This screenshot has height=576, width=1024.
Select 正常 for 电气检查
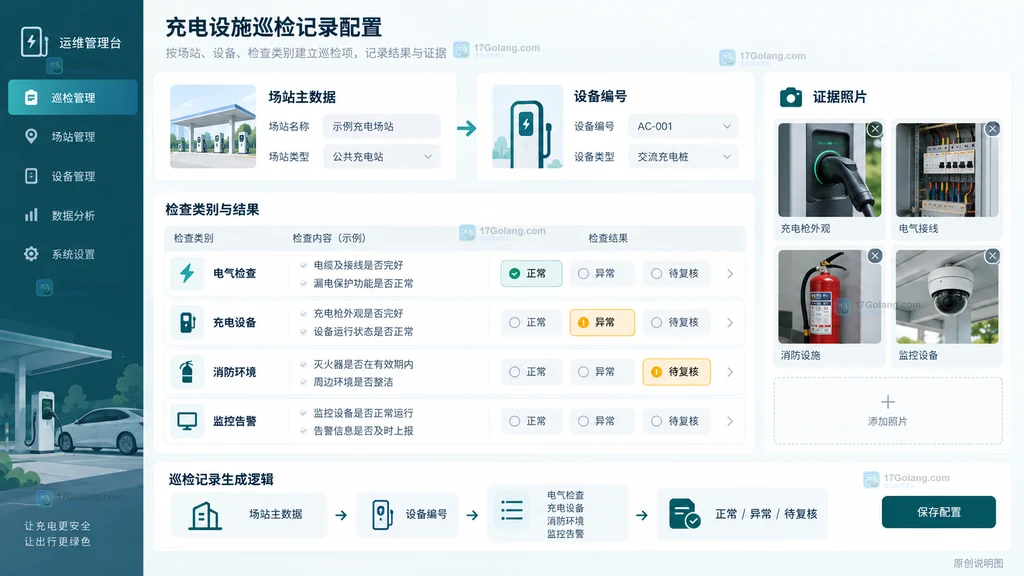(x=531, y=274)
